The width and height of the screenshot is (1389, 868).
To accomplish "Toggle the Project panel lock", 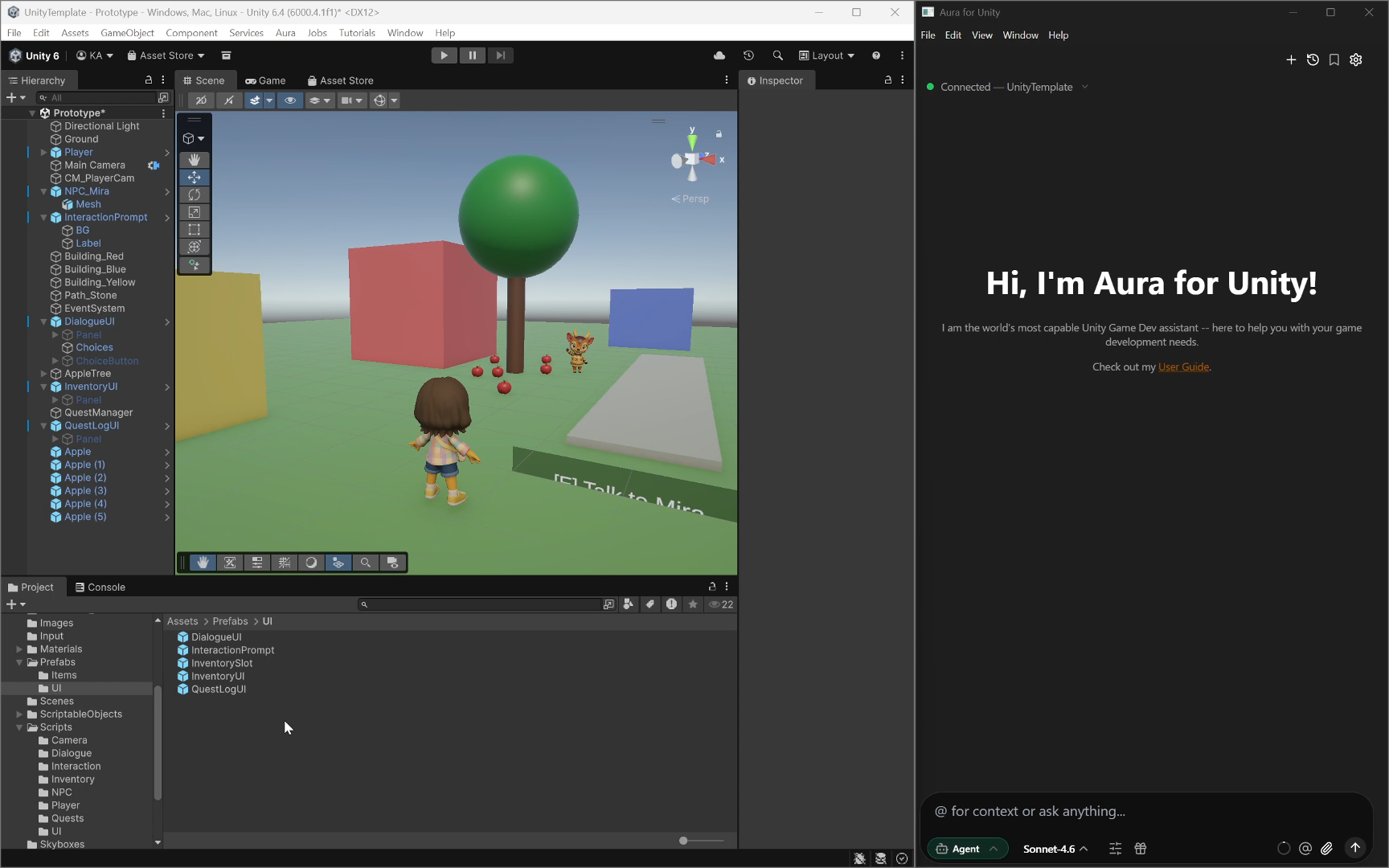I will (712, 587).
